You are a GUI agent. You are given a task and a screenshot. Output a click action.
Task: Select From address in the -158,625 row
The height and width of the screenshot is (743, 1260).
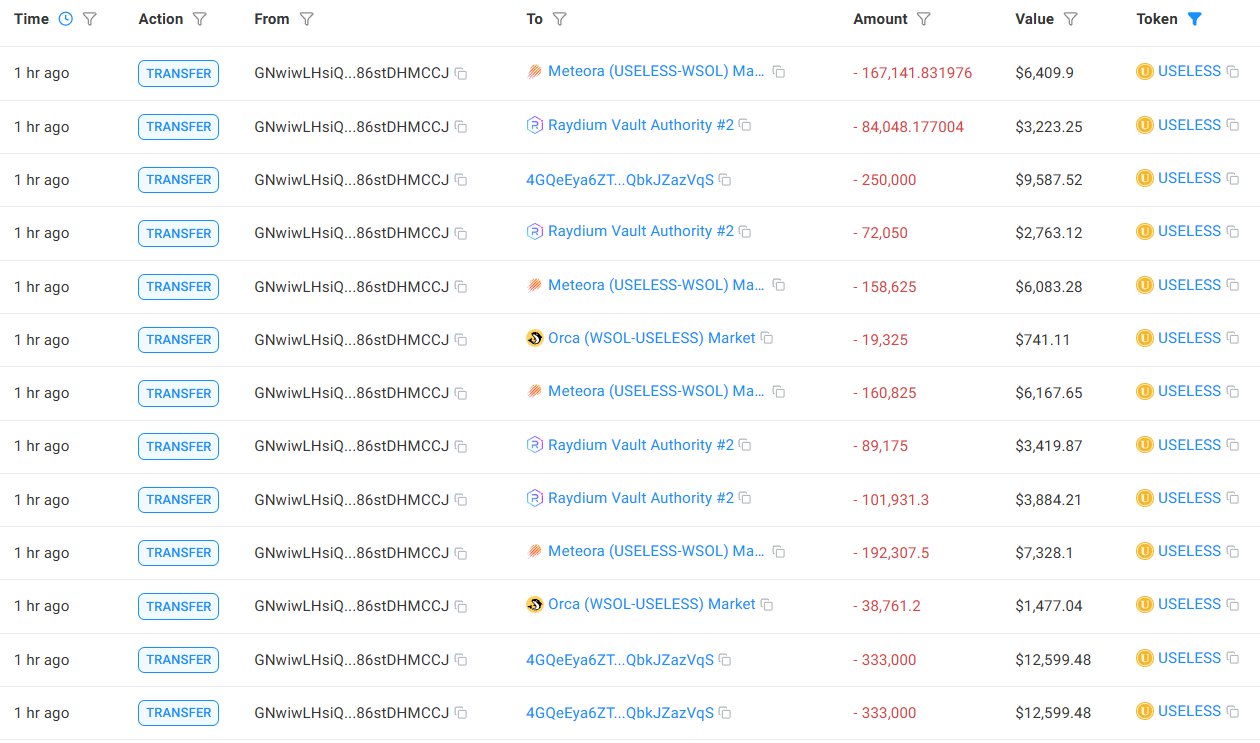352,287
